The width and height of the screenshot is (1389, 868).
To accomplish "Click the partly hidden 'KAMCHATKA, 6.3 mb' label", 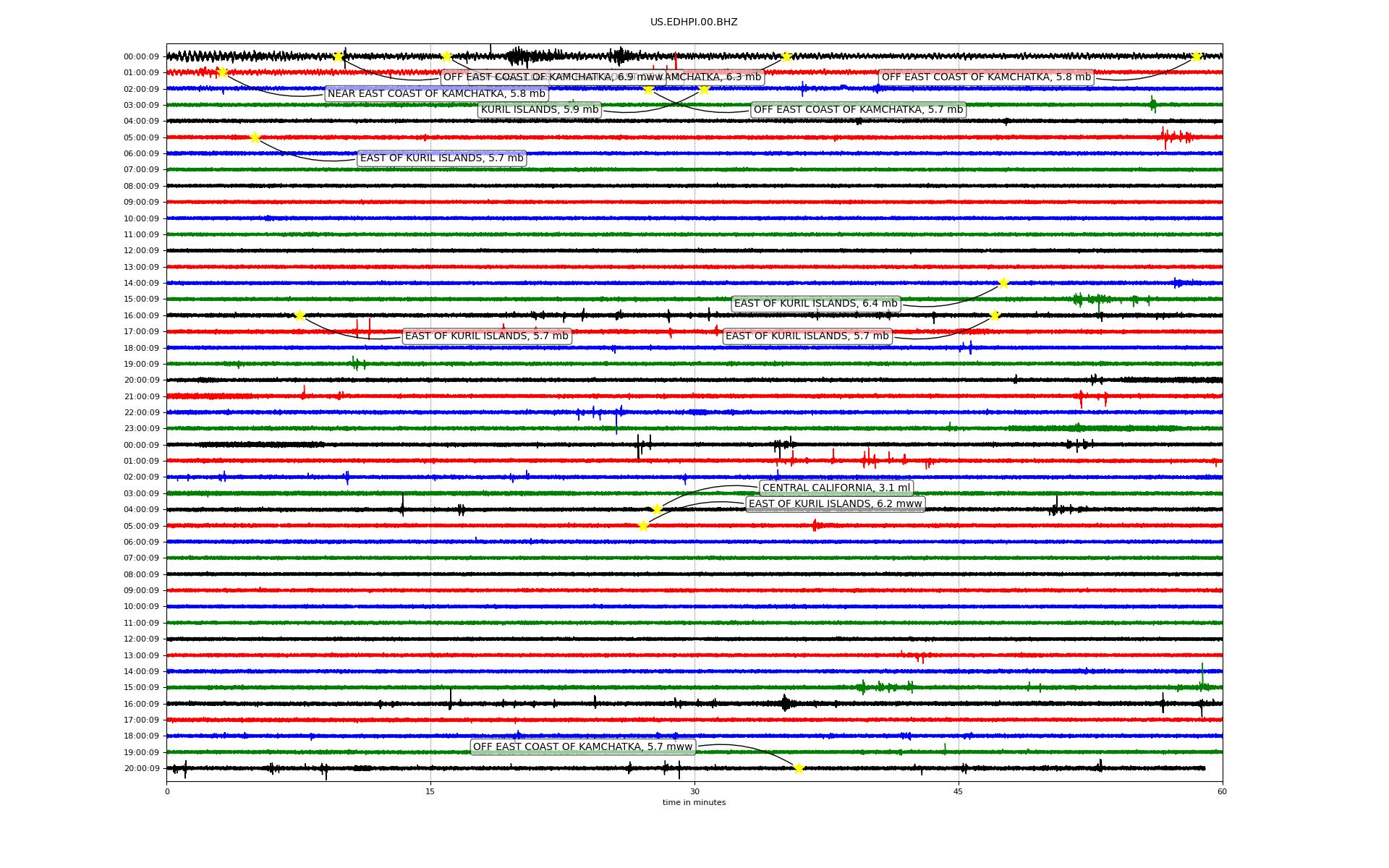I will point(716,77).
